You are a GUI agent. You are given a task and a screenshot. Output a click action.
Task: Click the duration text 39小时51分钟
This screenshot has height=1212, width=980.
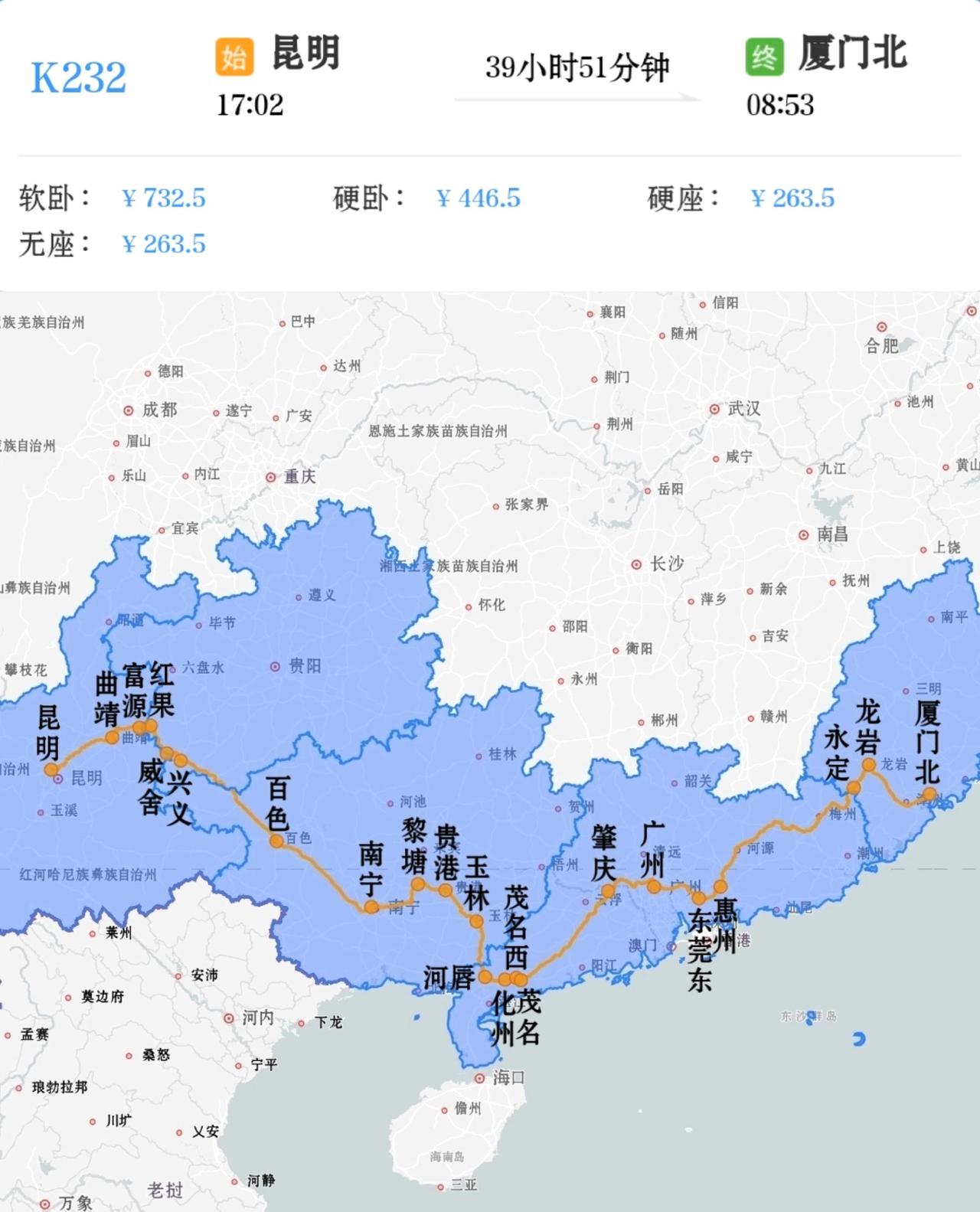pos(577,68)
